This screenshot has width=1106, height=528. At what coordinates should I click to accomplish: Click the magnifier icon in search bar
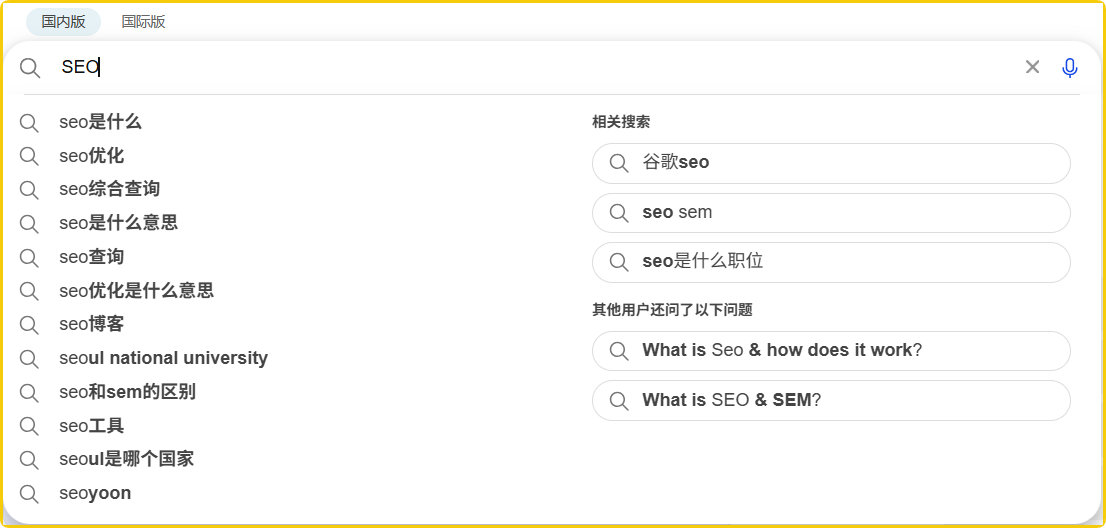(x=30, y=68)
